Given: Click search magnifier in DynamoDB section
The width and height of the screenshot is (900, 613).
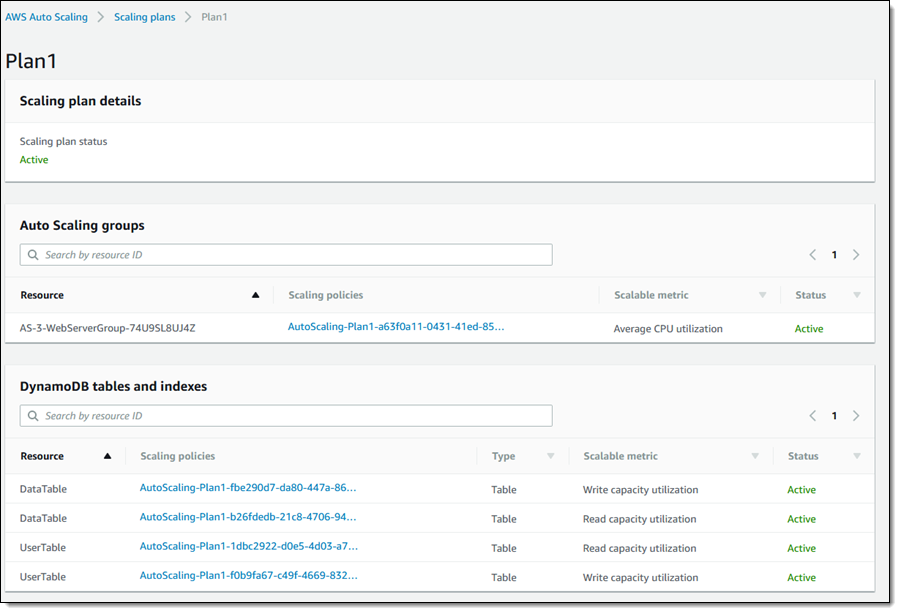Looking at the screenshot, I should tap(33, 416).
